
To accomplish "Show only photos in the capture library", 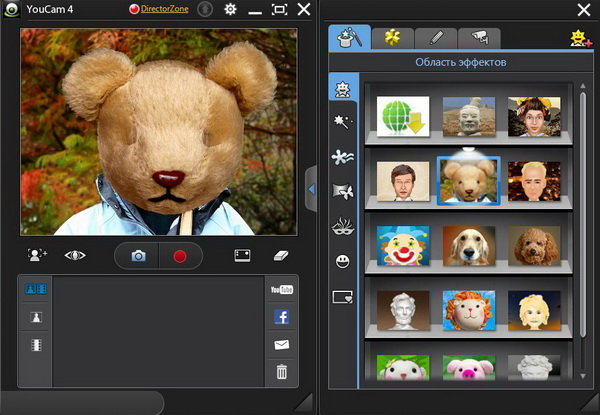I will (35, 317).
